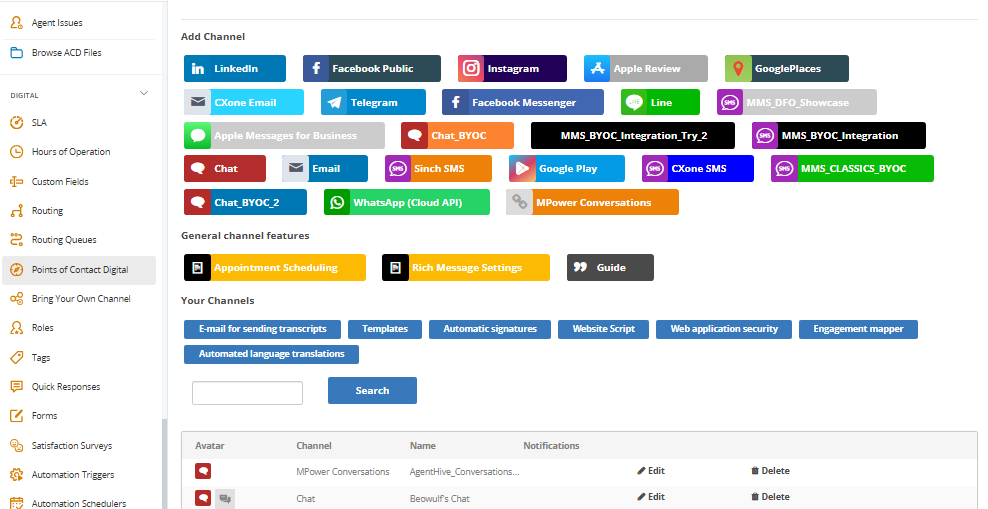Open Web application security

(723, 329)
